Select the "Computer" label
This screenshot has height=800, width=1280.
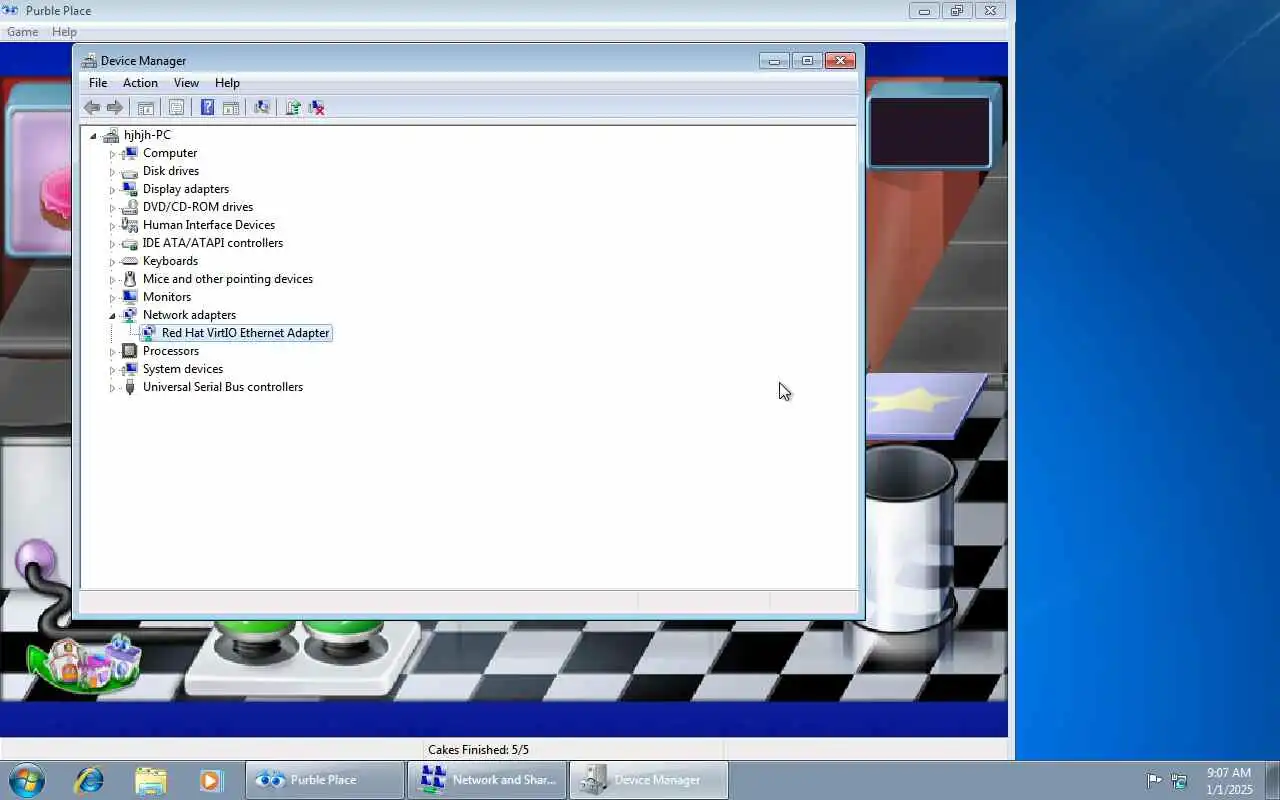(x=170, y=153)
